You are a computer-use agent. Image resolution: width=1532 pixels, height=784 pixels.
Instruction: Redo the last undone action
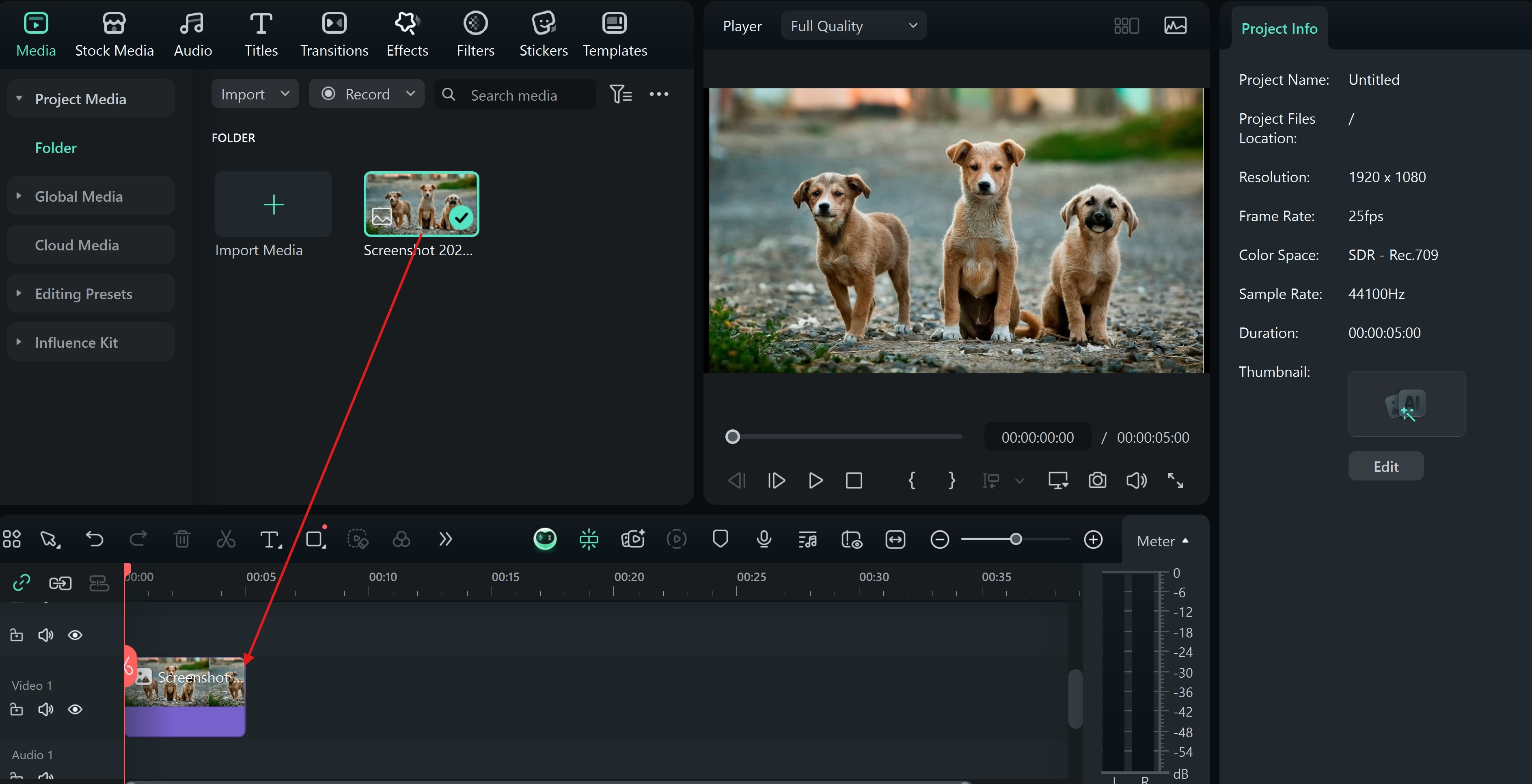(x=138, y=539)
